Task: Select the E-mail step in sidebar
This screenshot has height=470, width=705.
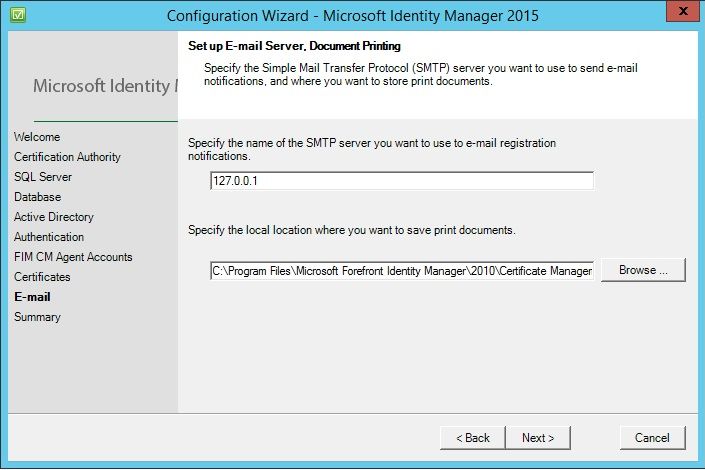Action: tap(32, 297)
